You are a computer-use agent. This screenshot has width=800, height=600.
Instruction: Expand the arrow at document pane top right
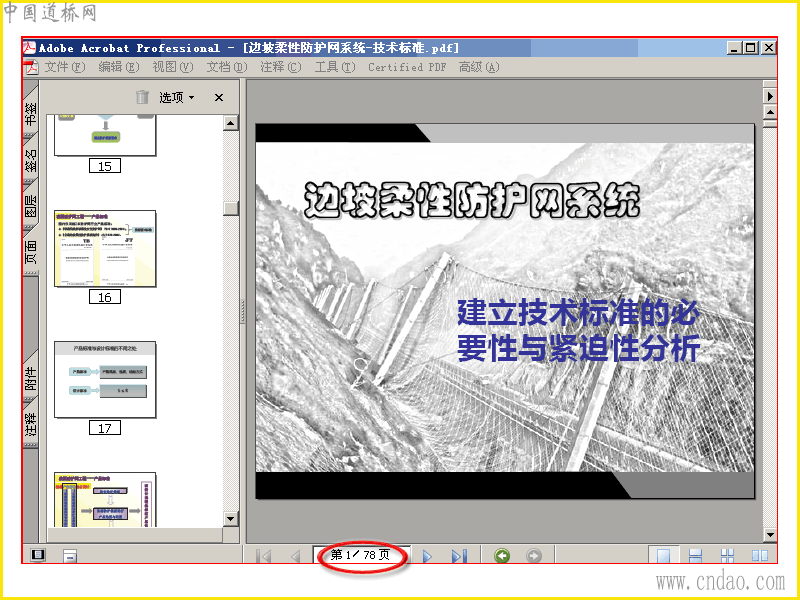click(770, 96)
